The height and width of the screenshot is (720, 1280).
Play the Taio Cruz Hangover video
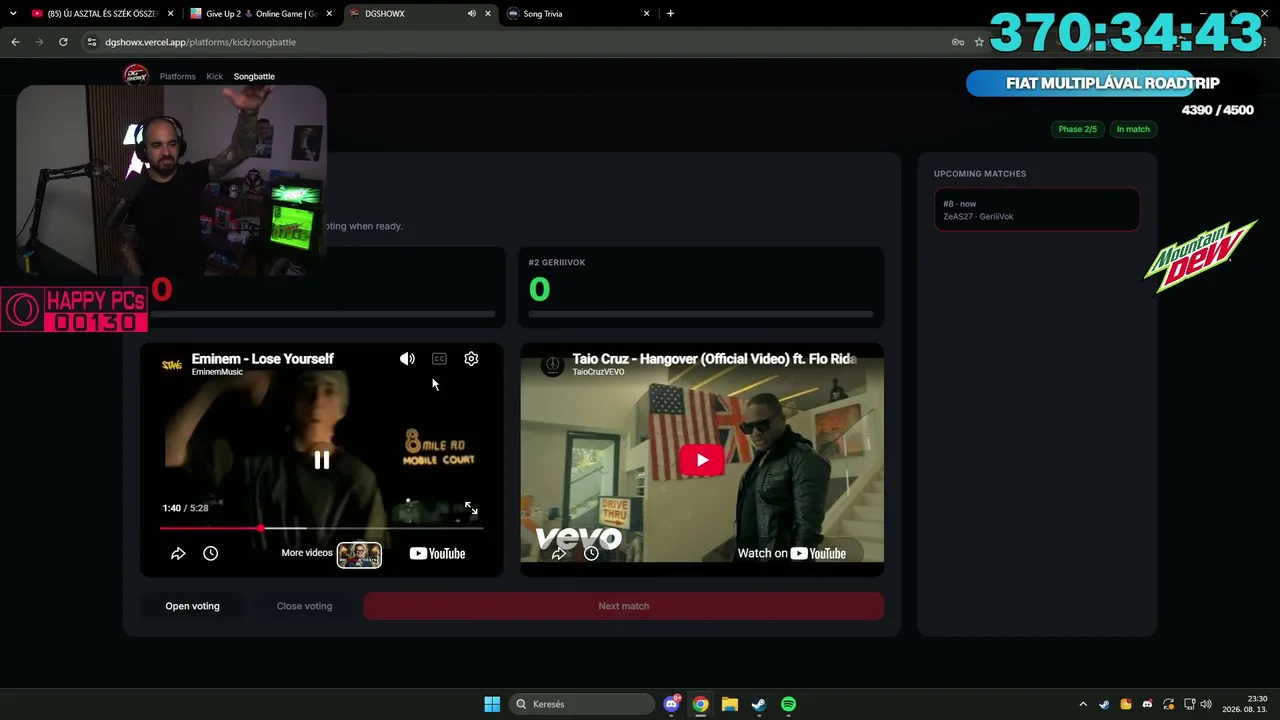[702, 460]
